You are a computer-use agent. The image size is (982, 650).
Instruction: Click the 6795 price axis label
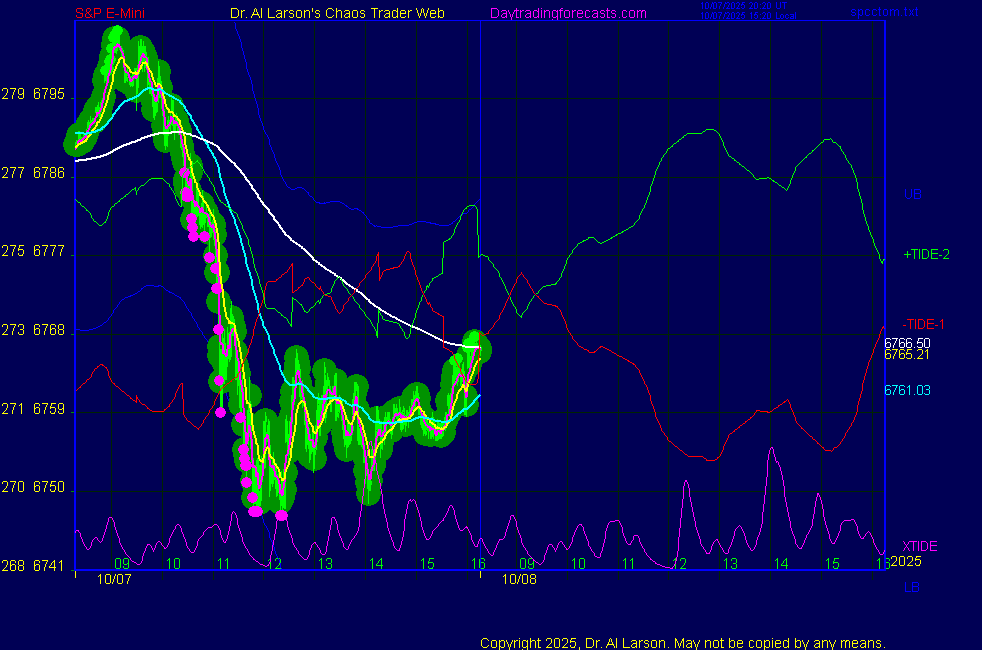49,95
